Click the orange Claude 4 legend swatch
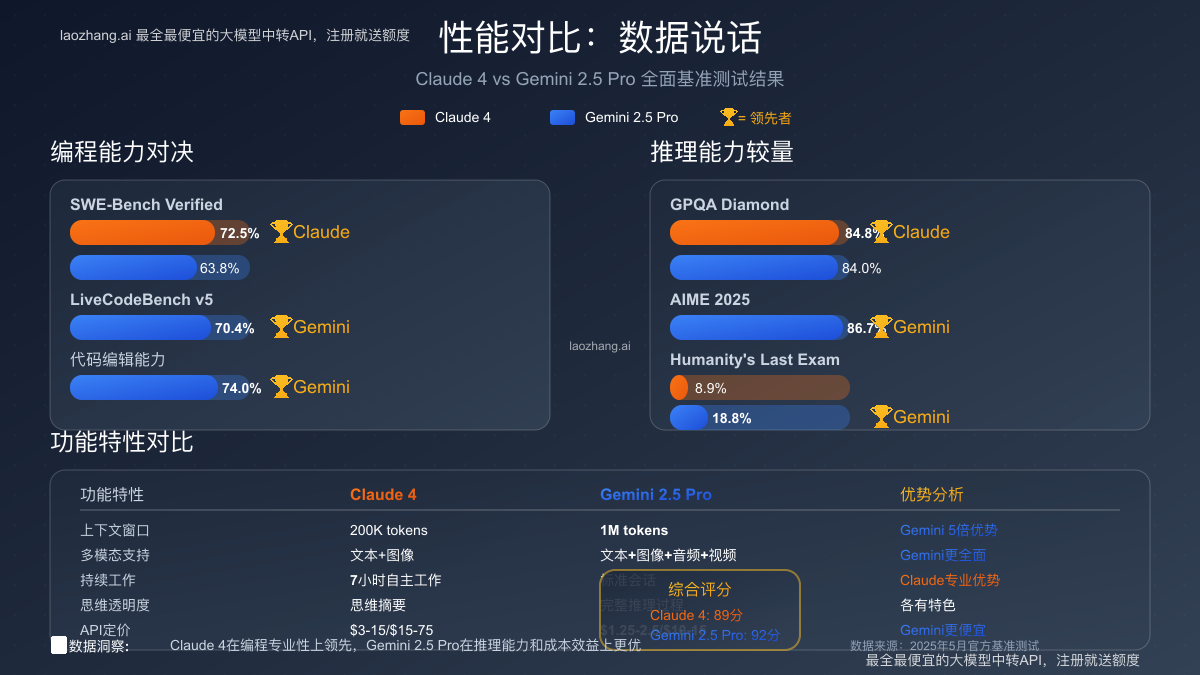 [x=413, y=117]
